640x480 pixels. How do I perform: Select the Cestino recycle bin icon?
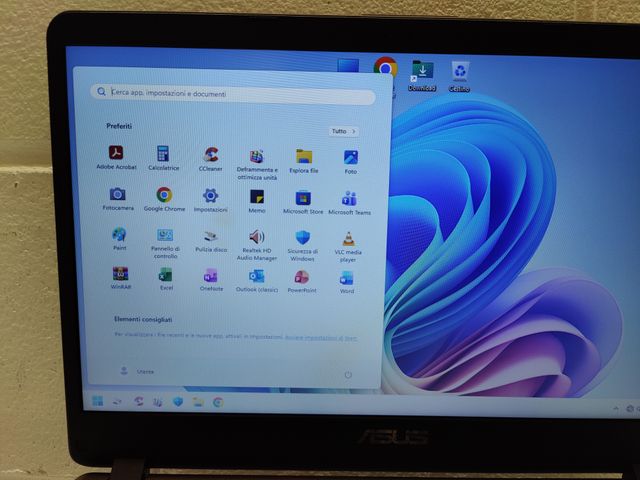click(460, 77)
